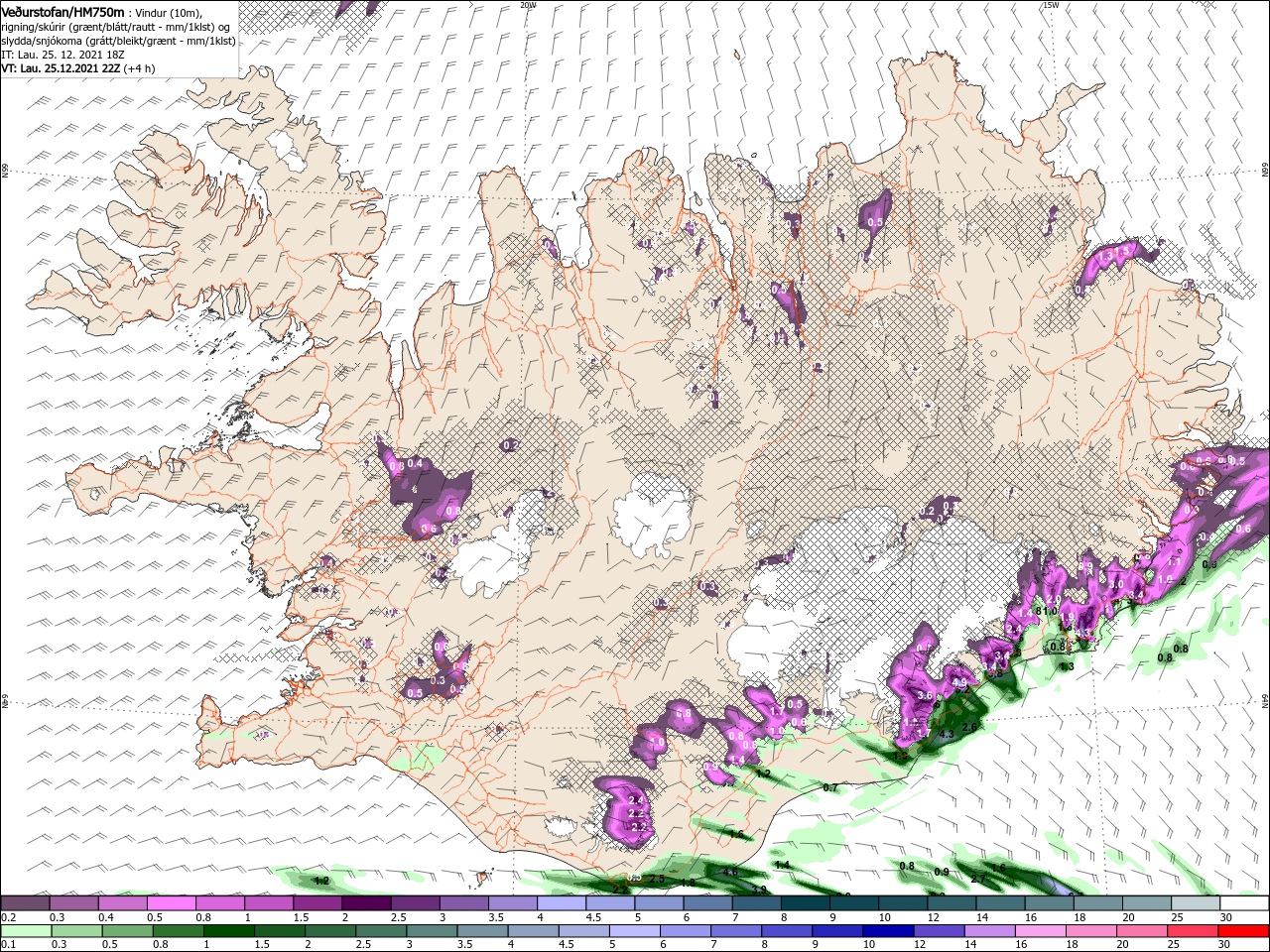Click the 4 light blue swatch, upper scale
Screen dimensions: 1270x952
pyautogui.click(x=562, y=903)
